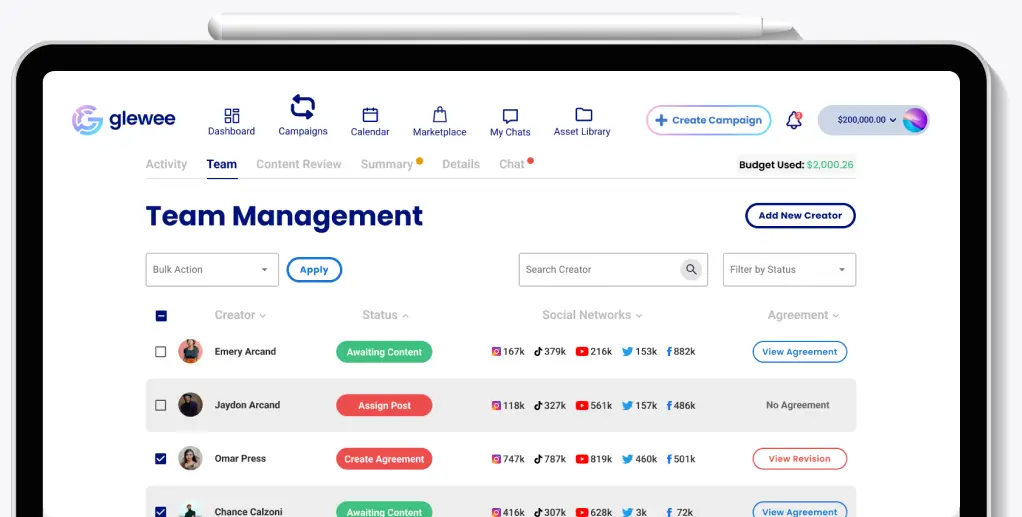Open the $200,000.00 account balance dropdown
This screenshot has height=517, width=1022.
click(866, 120)
